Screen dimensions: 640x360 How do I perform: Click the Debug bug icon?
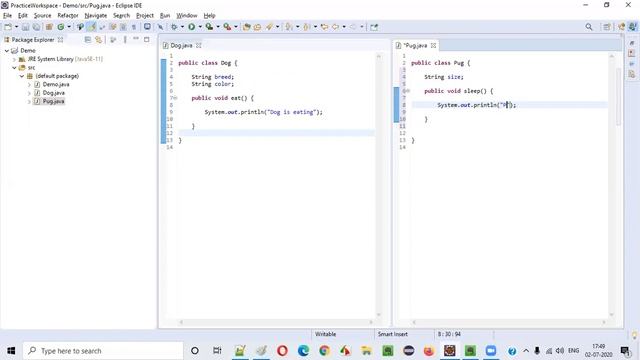(174, 27)
